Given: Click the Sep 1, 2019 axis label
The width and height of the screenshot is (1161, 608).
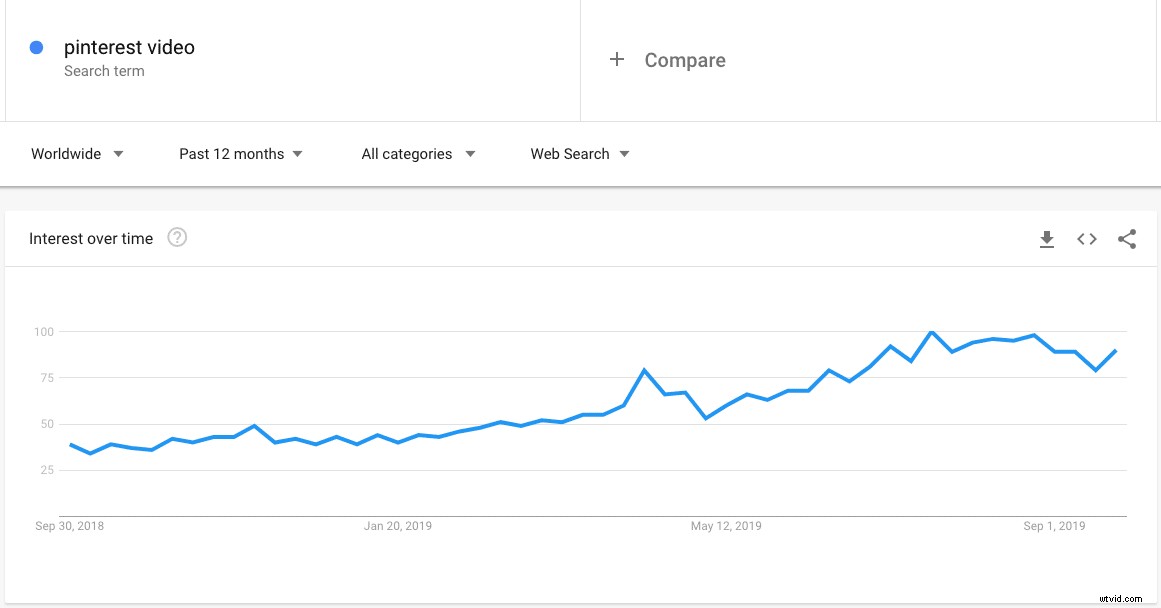Looking at the screenshot, I should [x=1054, y=525].
